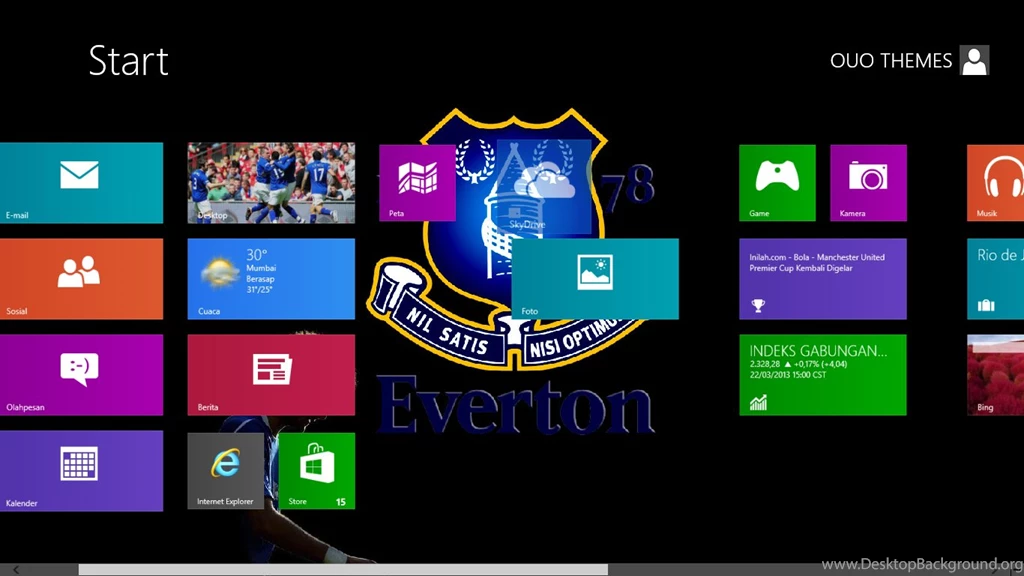Image resolution: width=1024 pixels, height=576 pixels.
Task: Launch the Berita news app
Action: (270, 375)
